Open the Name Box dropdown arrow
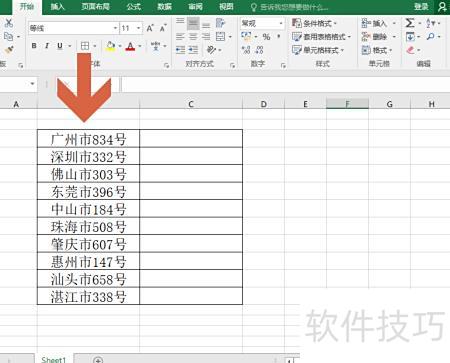 (x=32, y=83)
